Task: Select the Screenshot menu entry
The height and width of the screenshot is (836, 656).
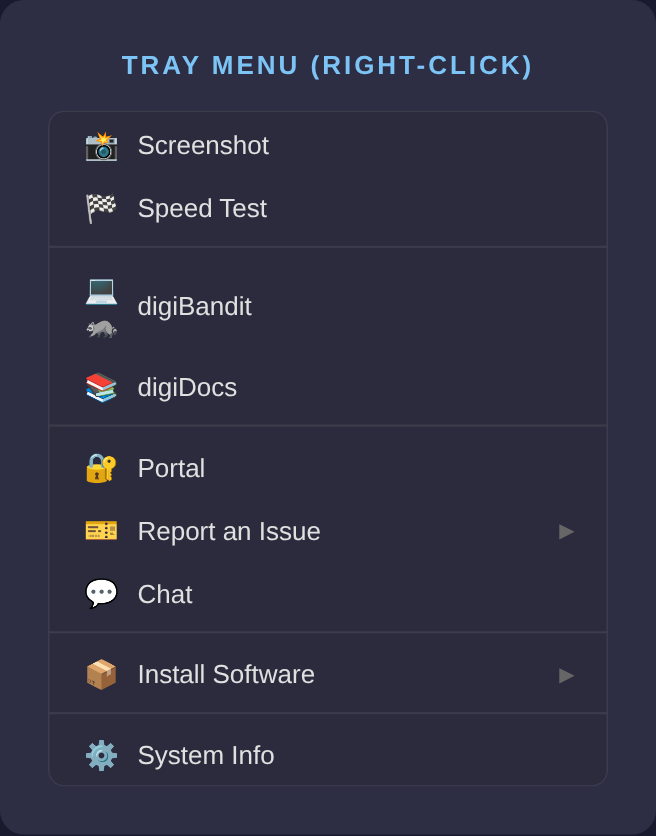Action: pyautogui.click(x=203, y=146)
